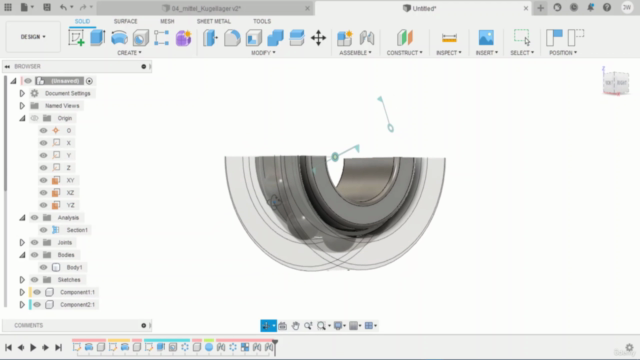
Task: Select the Fillet tool
Action: (232, 38)
